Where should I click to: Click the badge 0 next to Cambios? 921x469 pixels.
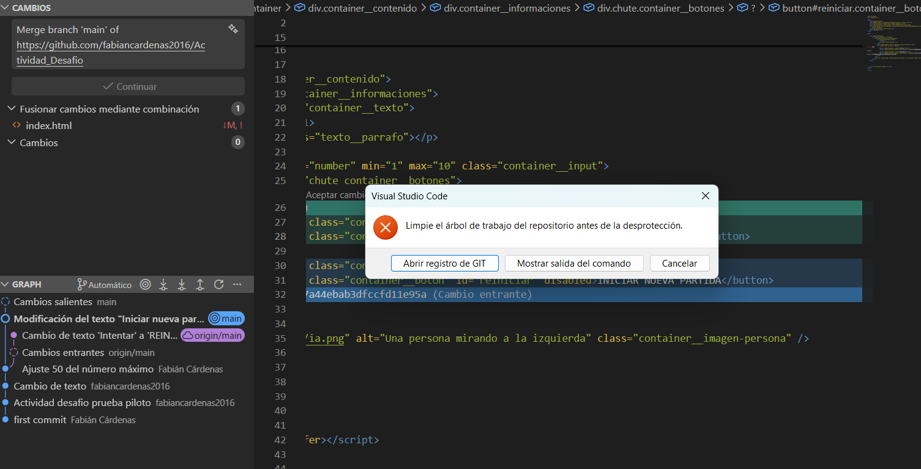237,142
